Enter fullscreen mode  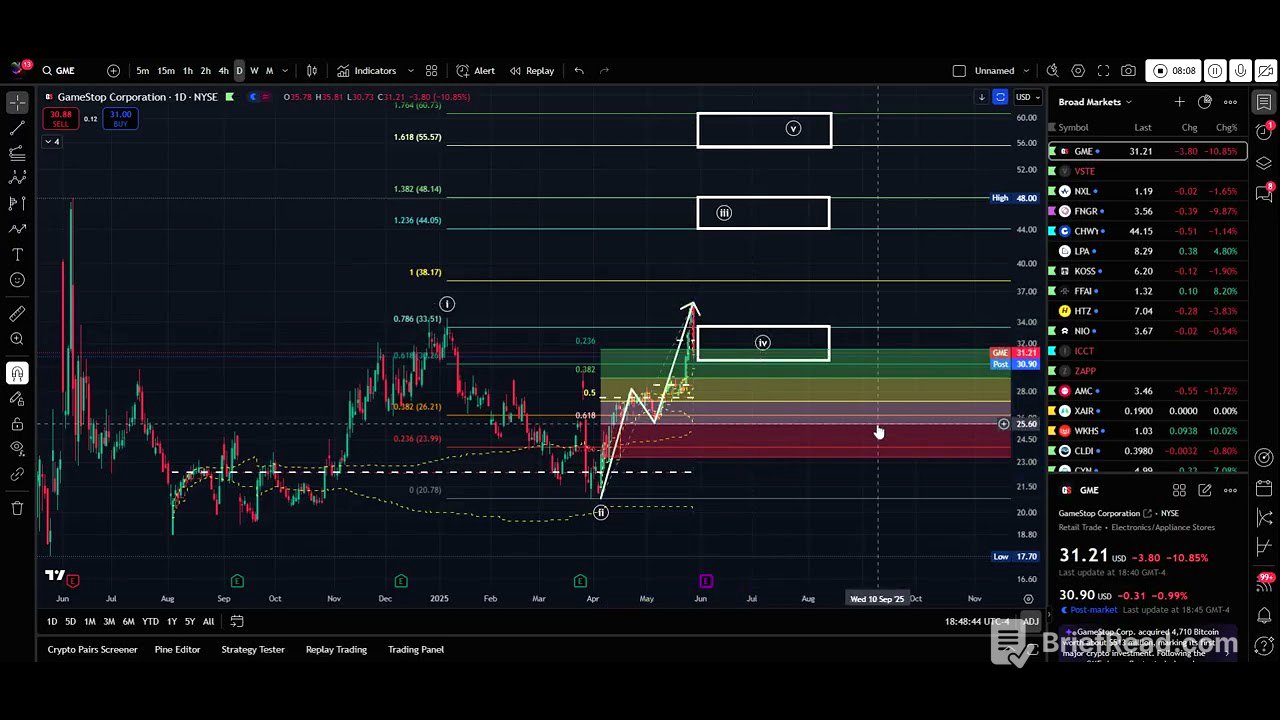point(1103,71)
